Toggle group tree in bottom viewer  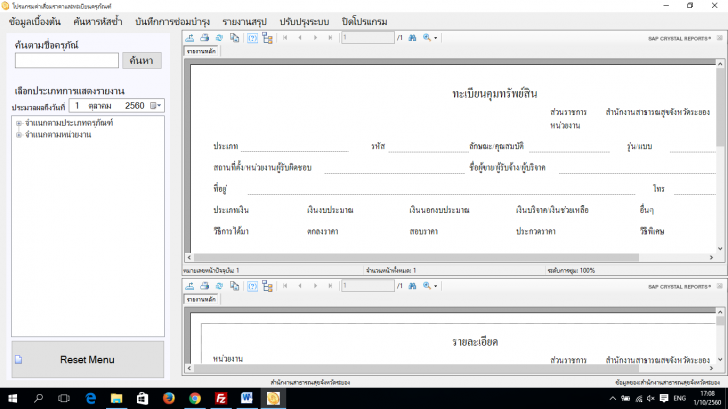click(267, 286)
